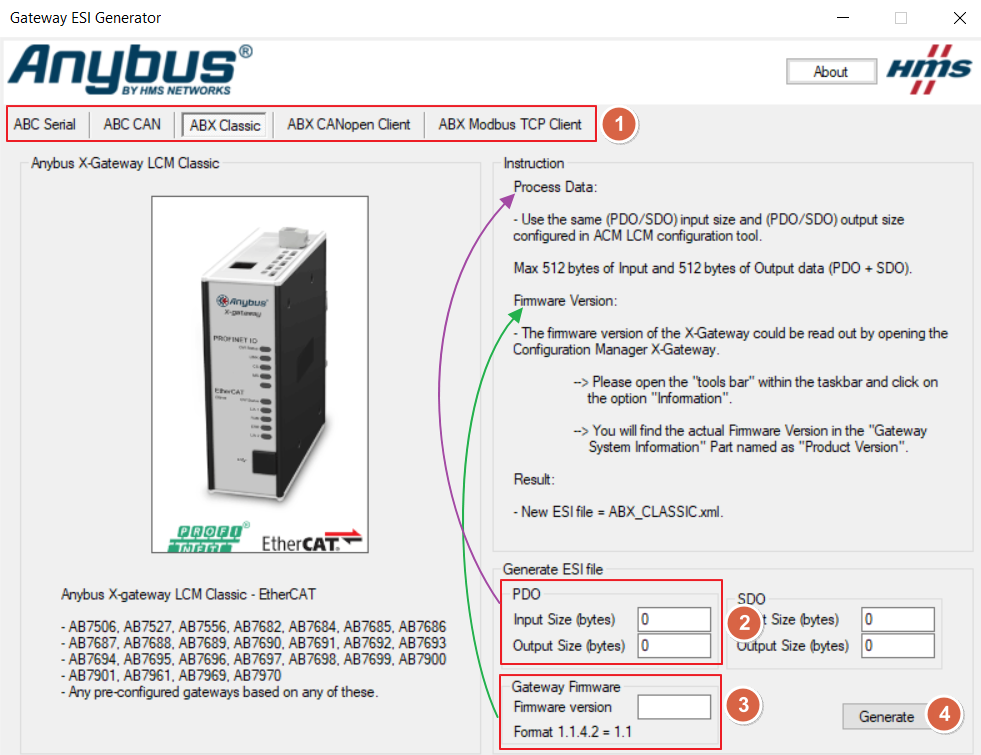The width and height of the screenshot is (981, 755).
Task: Click the EtherCAT logo in image
Action: [x=312, y=542]
